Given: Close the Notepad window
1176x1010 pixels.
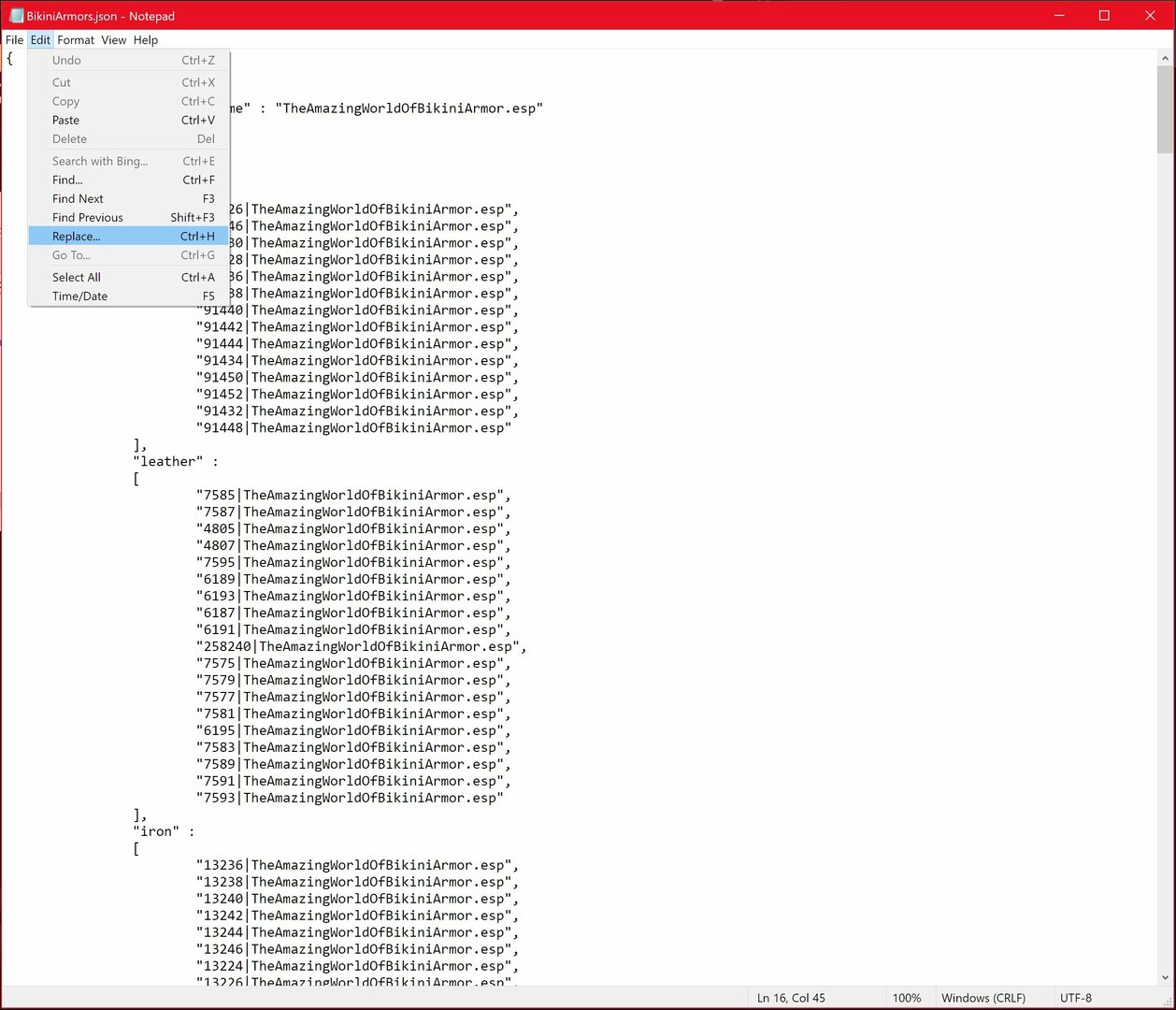Looking at the screenshot, I should coord(1150,16).
